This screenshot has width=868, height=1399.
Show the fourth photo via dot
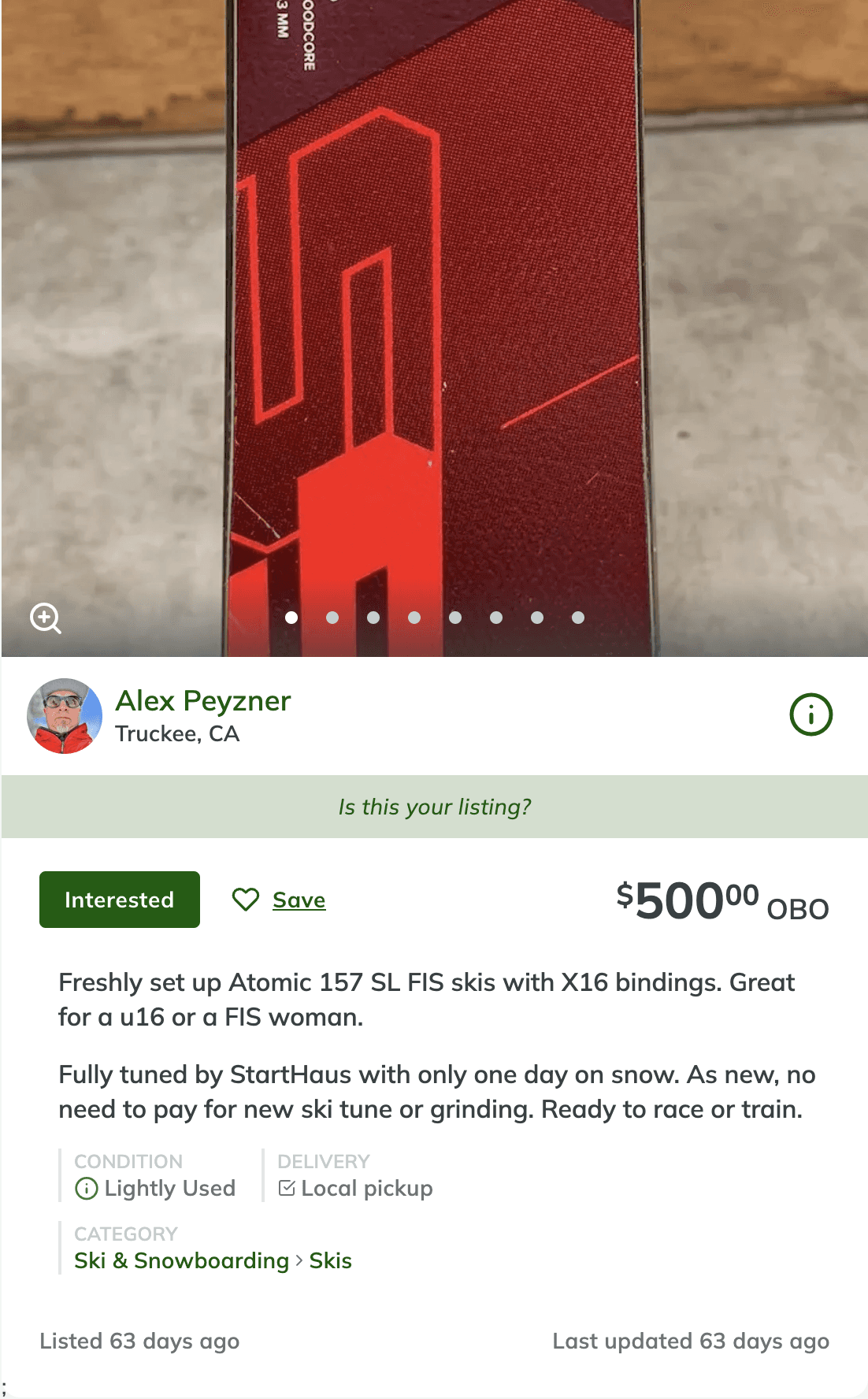pos(414,618)
